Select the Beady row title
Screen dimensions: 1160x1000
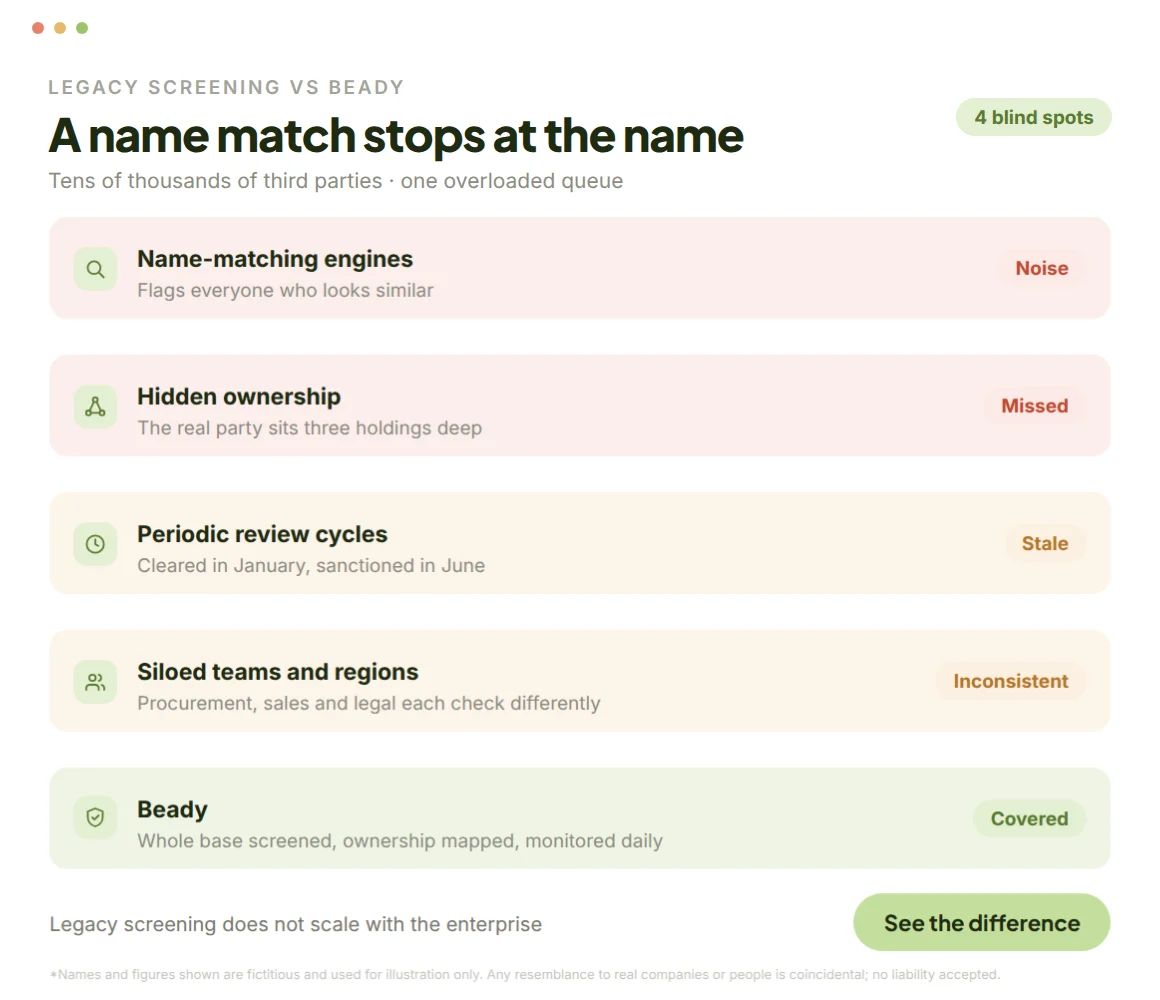pos(172,809)
